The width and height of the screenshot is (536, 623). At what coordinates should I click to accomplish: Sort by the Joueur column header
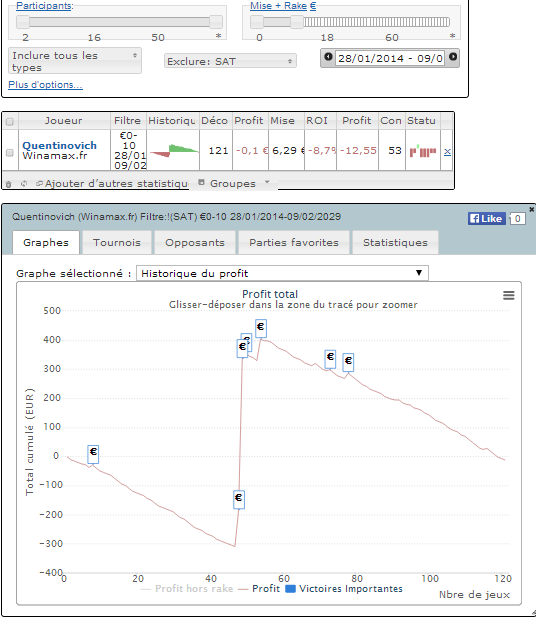point(64,121)
